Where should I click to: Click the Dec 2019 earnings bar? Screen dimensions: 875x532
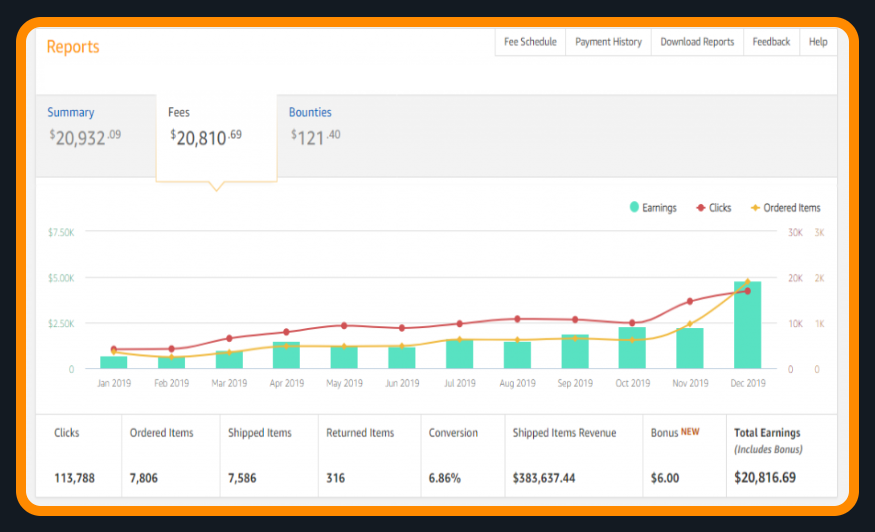748,326
